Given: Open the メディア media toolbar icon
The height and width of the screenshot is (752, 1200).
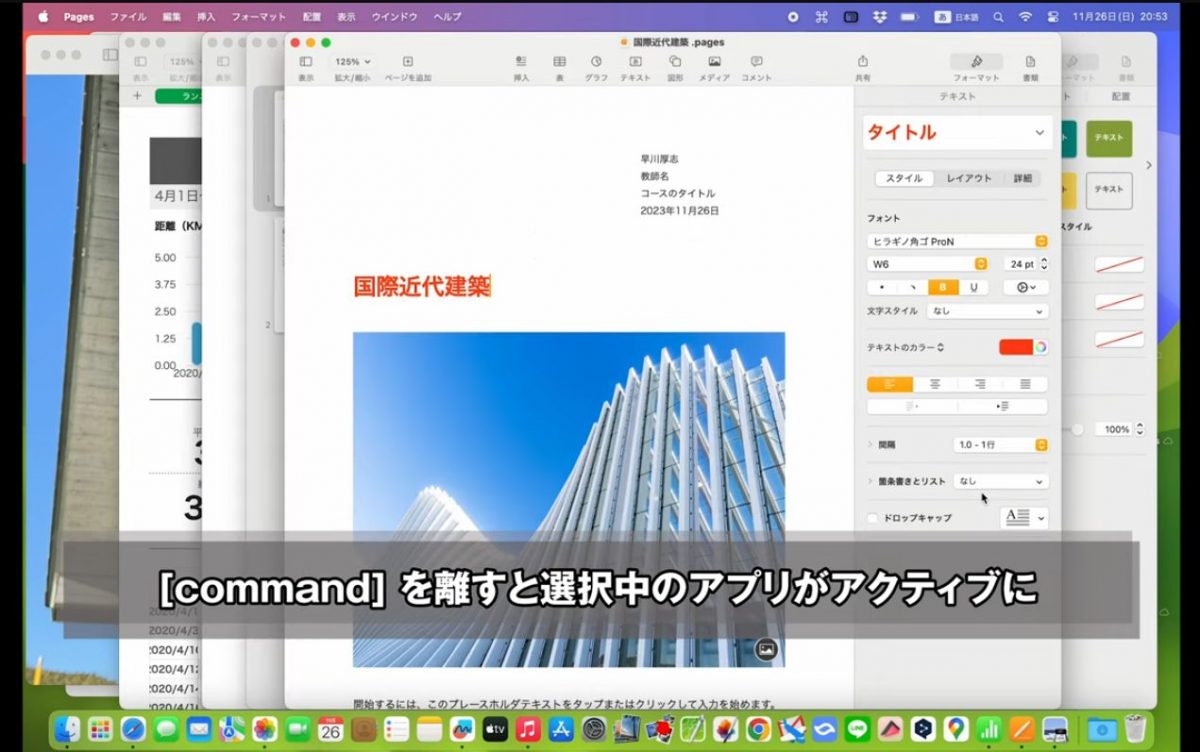Looking at the screenshot, I should tap(714, 62).
